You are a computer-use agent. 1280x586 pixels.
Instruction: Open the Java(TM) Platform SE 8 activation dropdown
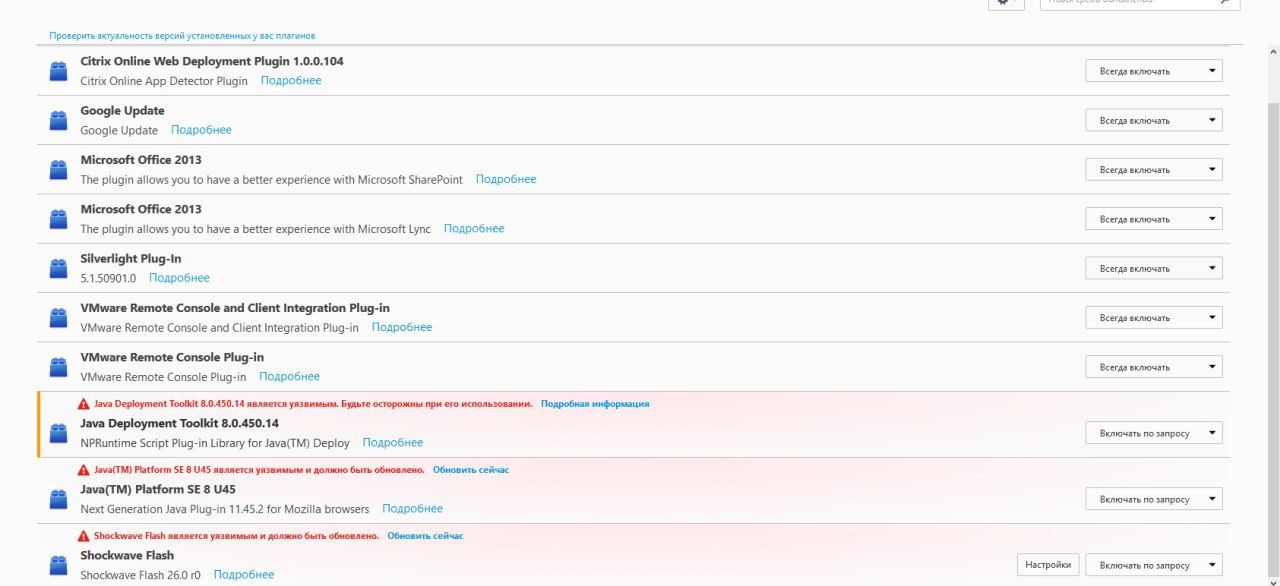pos(1154,498)
